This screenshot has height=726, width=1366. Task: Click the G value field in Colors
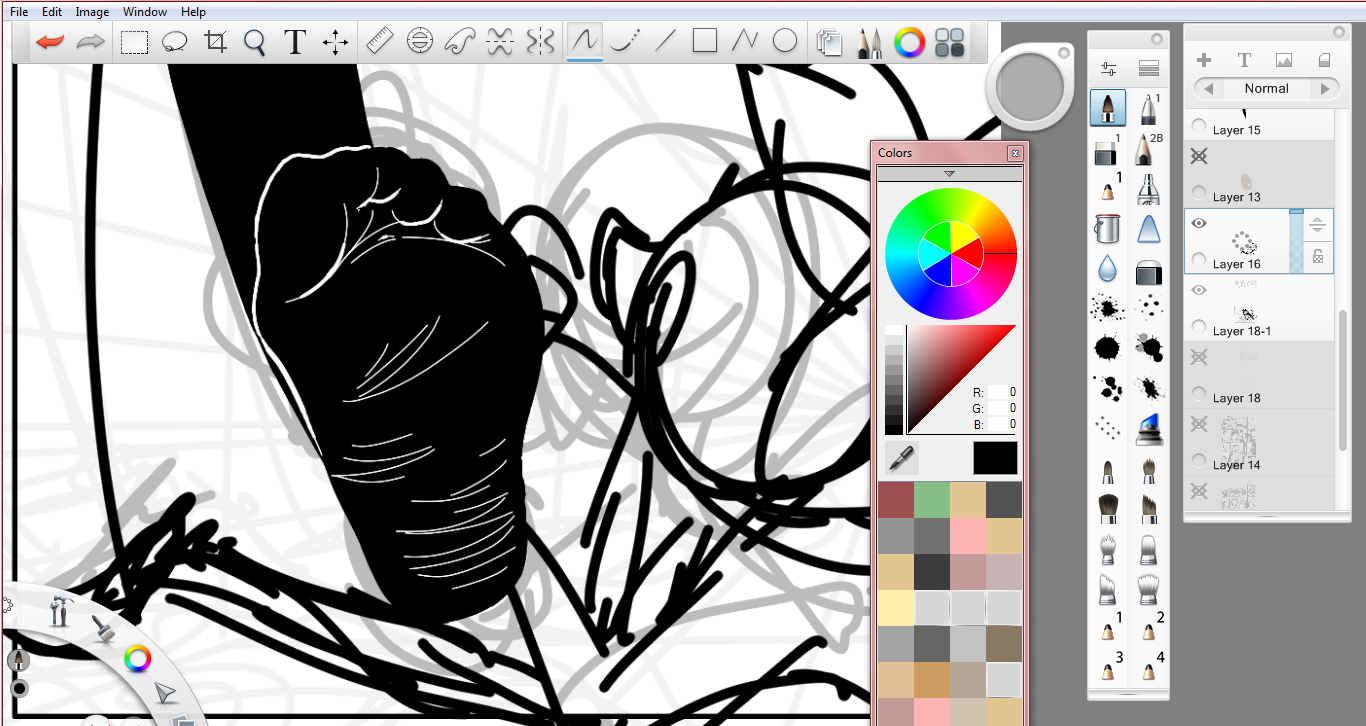[x=1003, y=408]
